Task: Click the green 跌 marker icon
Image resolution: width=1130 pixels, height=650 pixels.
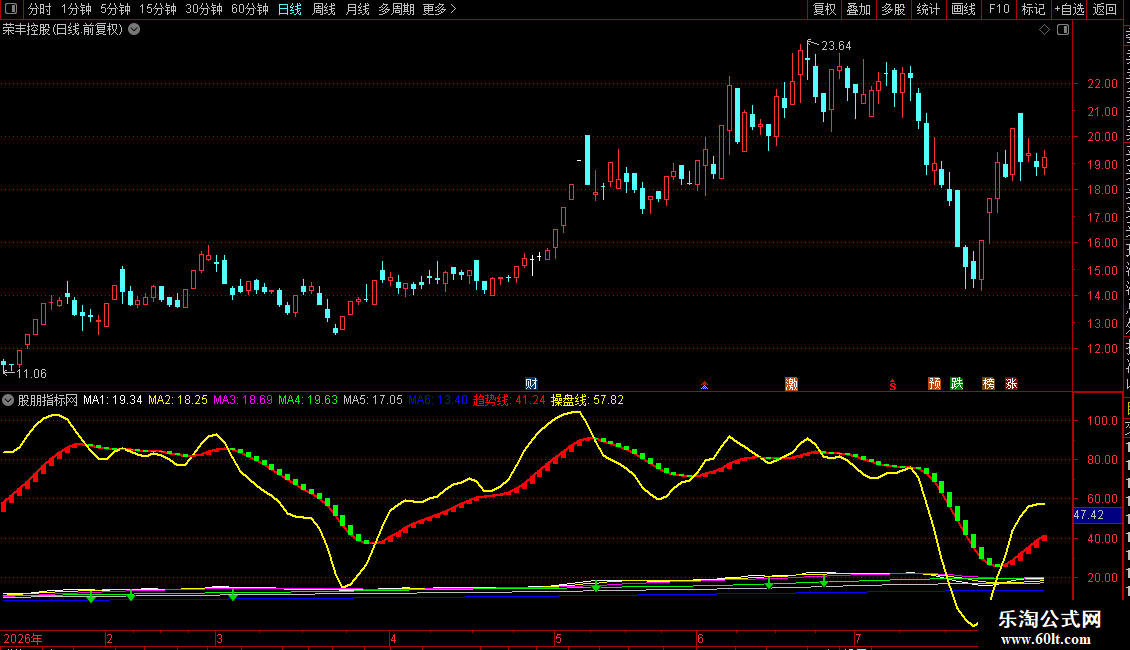Action: (x=957, y=383)
